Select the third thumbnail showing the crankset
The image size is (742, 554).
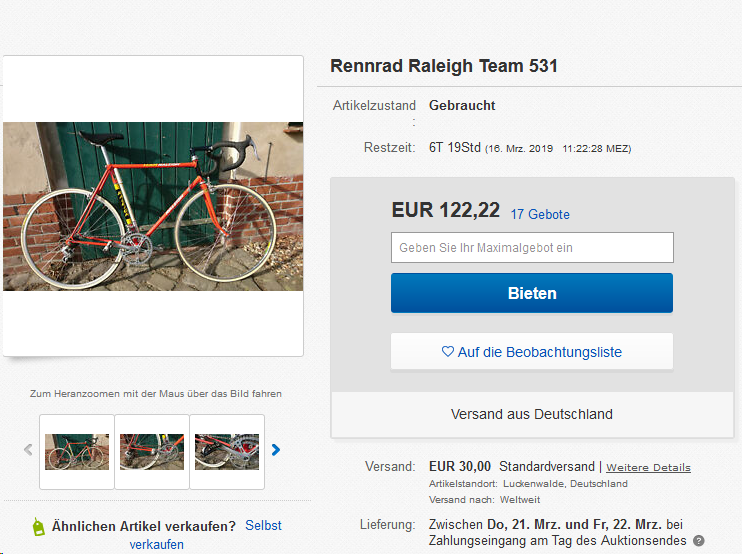click(227, 451)
